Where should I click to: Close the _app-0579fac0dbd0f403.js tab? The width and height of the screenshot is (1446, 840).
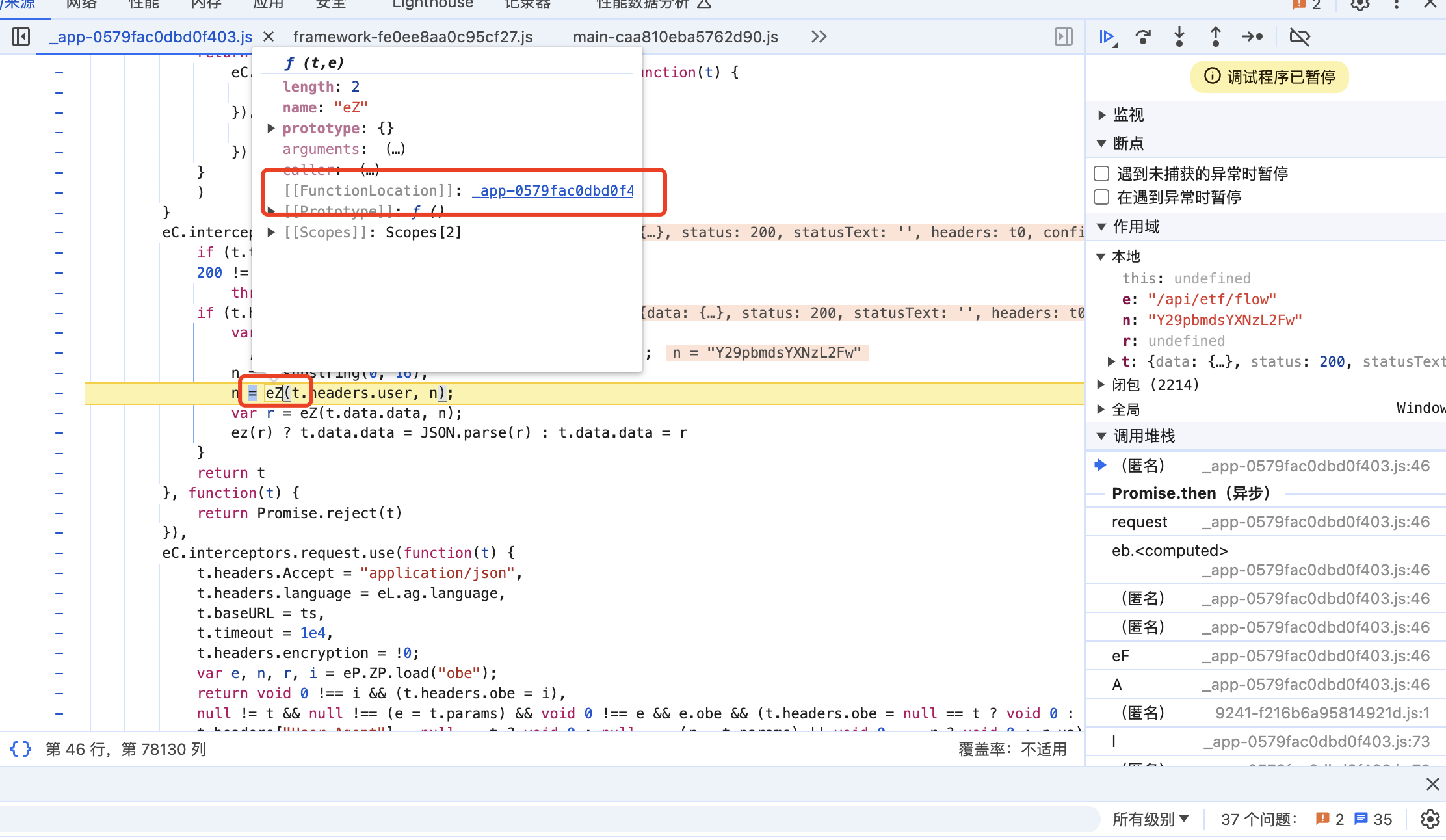[269, 36]
